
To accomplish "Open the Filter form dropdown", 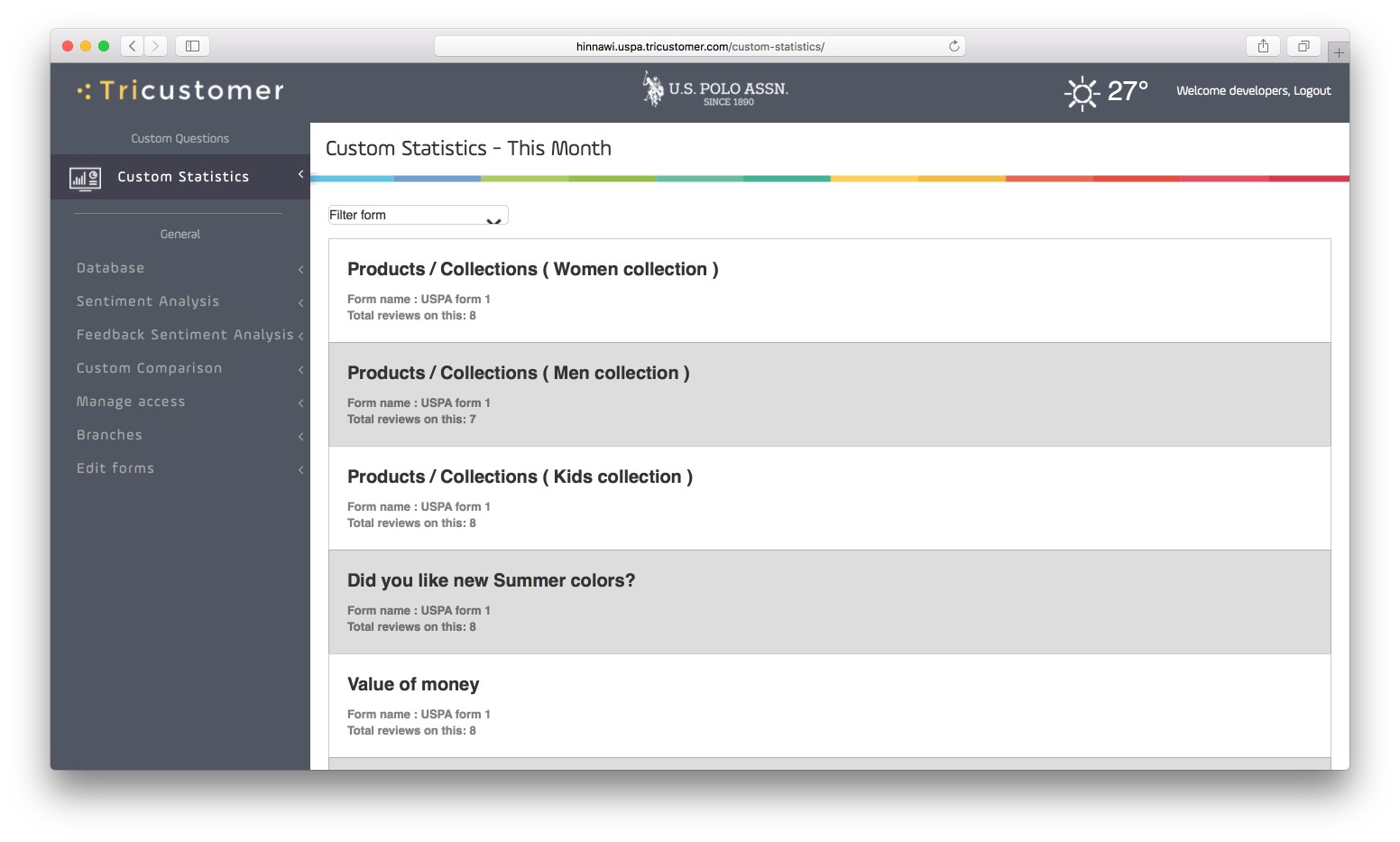I will click(418, 215).
